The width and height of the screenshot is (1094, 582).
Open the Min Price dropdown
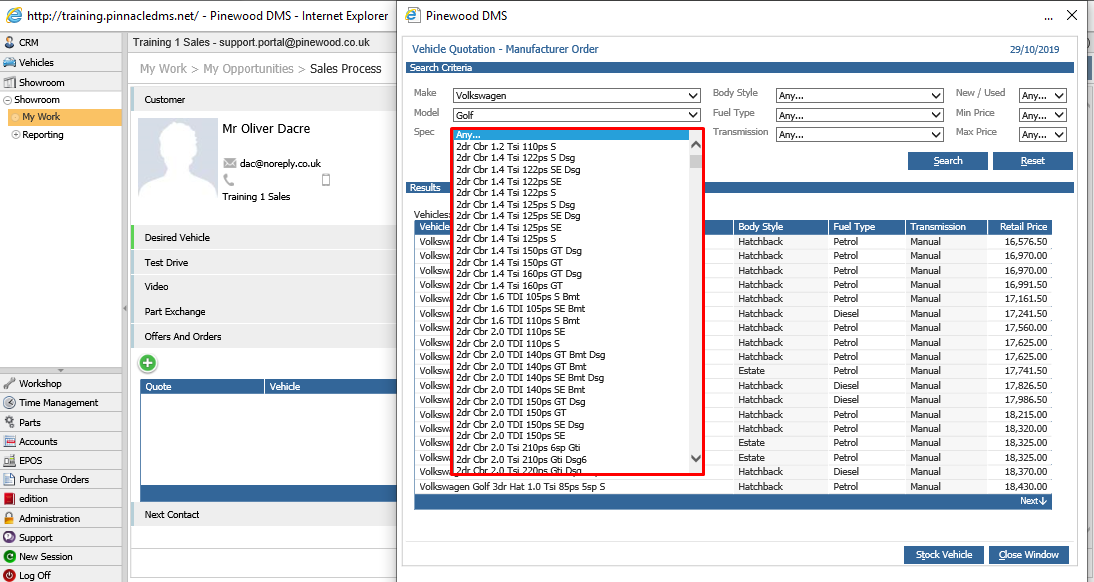click(1042, 115)
